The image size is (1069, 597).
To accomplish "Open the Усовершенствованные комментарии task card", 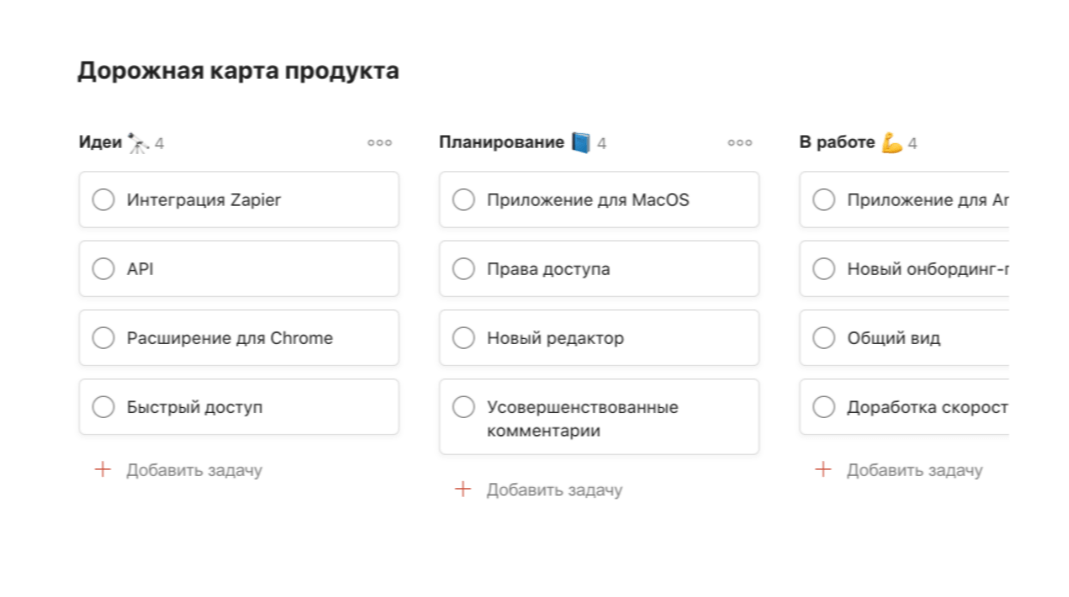I will pos(599,416).
